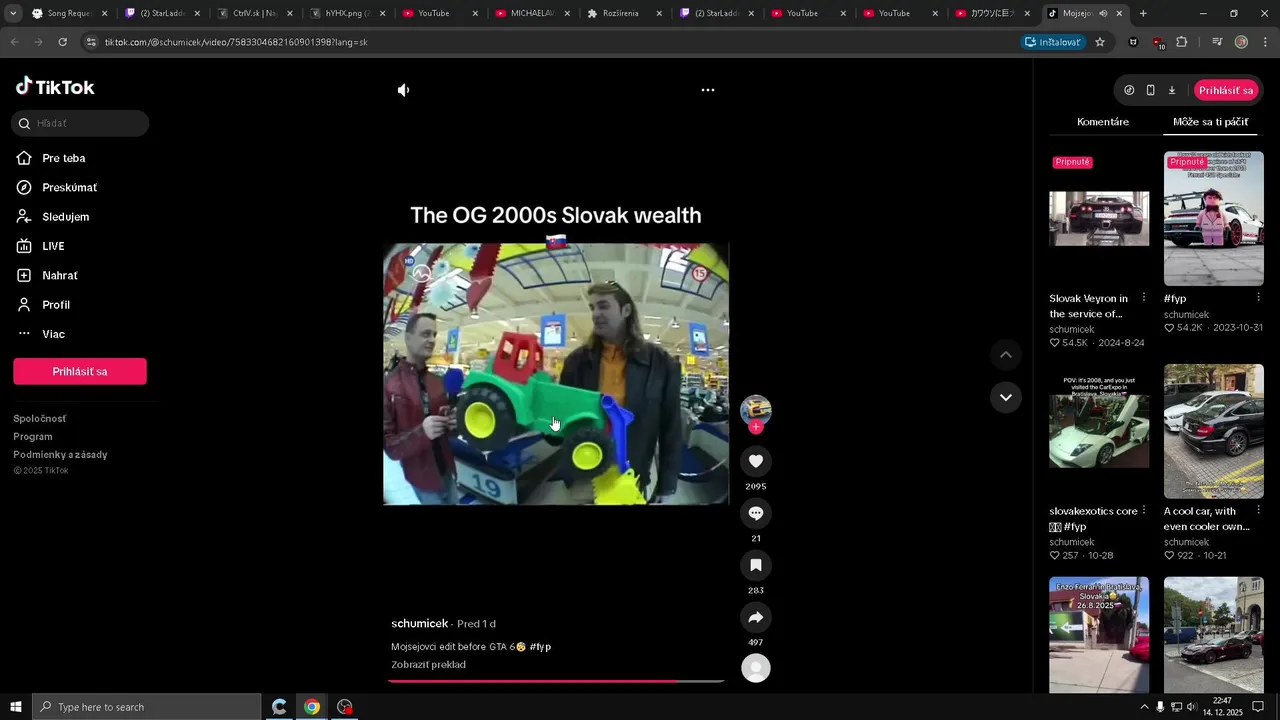Click the get-app phone icon
The image size is (1280, 720).
pyautogui.click(x=1150, y=90)
